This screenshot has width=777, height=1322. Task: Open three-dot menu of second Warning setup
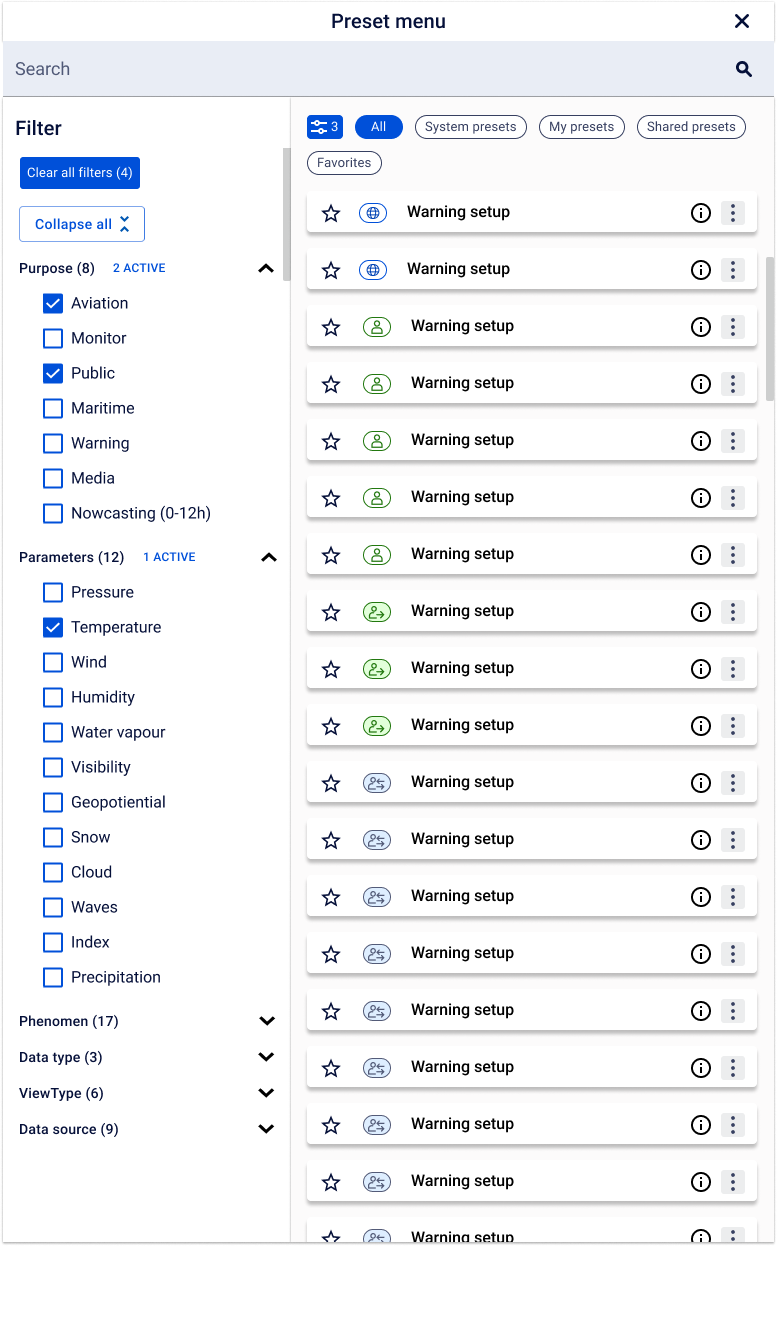pyautogui.click(x=733, y=270)
